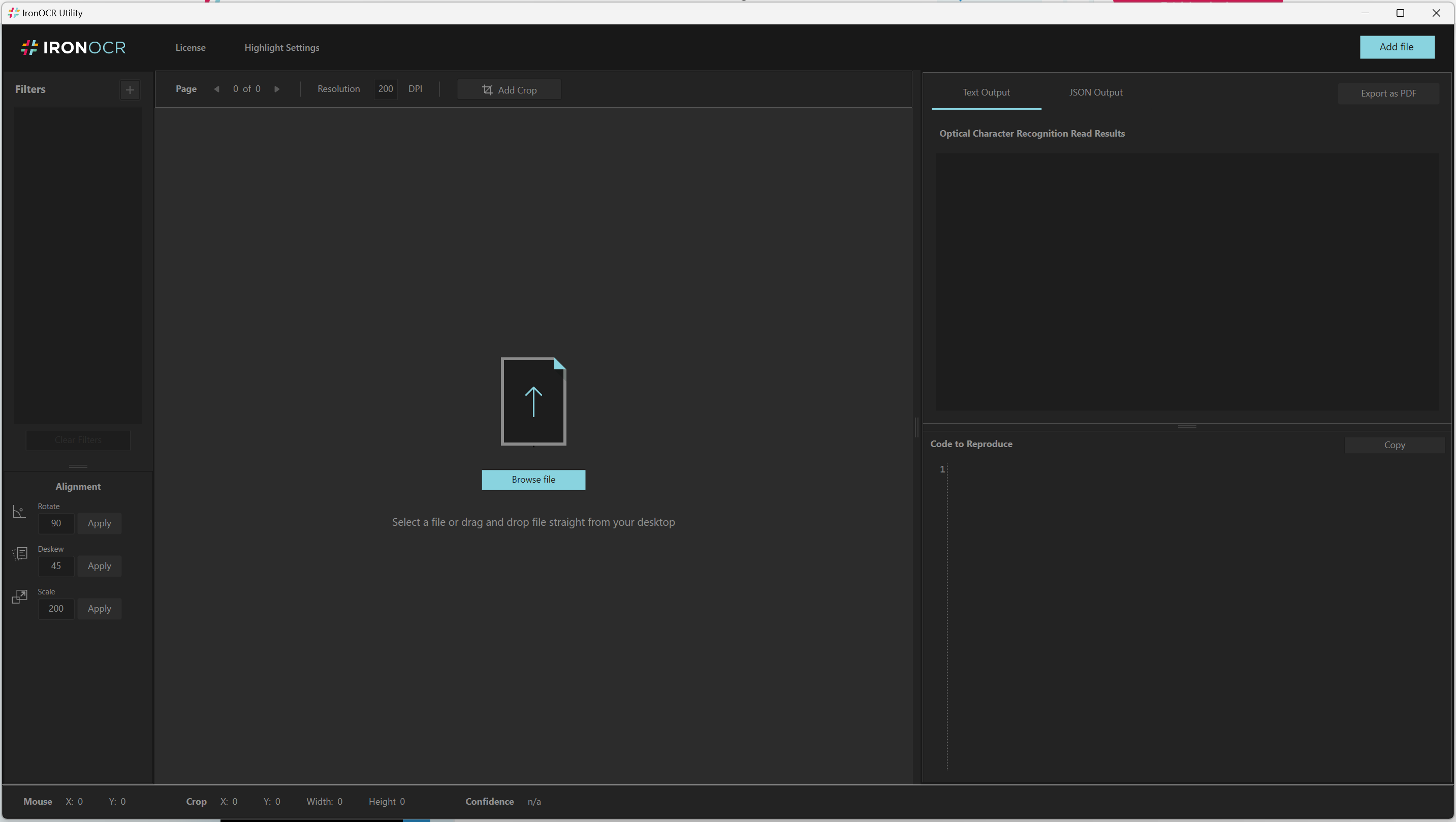Click the Browse file button
The width and height of the screenshot is (1456, 822).
pos(533,480)
